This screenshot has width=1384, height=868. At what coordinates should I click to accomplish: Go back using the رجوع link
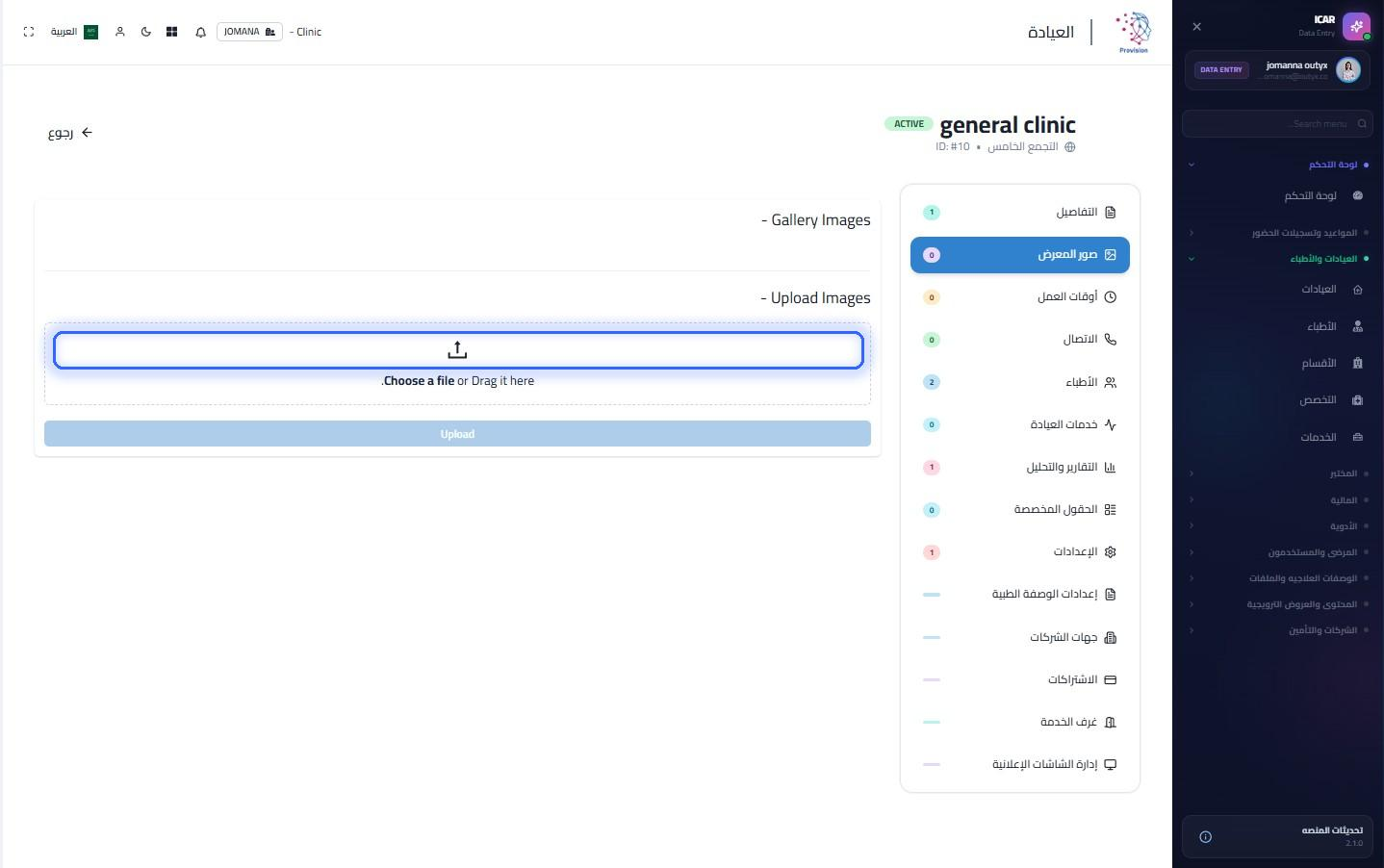[x=70, y=133]
